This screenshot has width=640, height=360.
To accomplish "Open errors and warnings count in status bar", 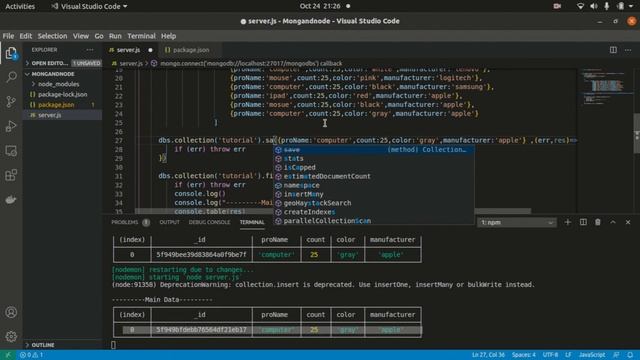I will click(32, 355).
